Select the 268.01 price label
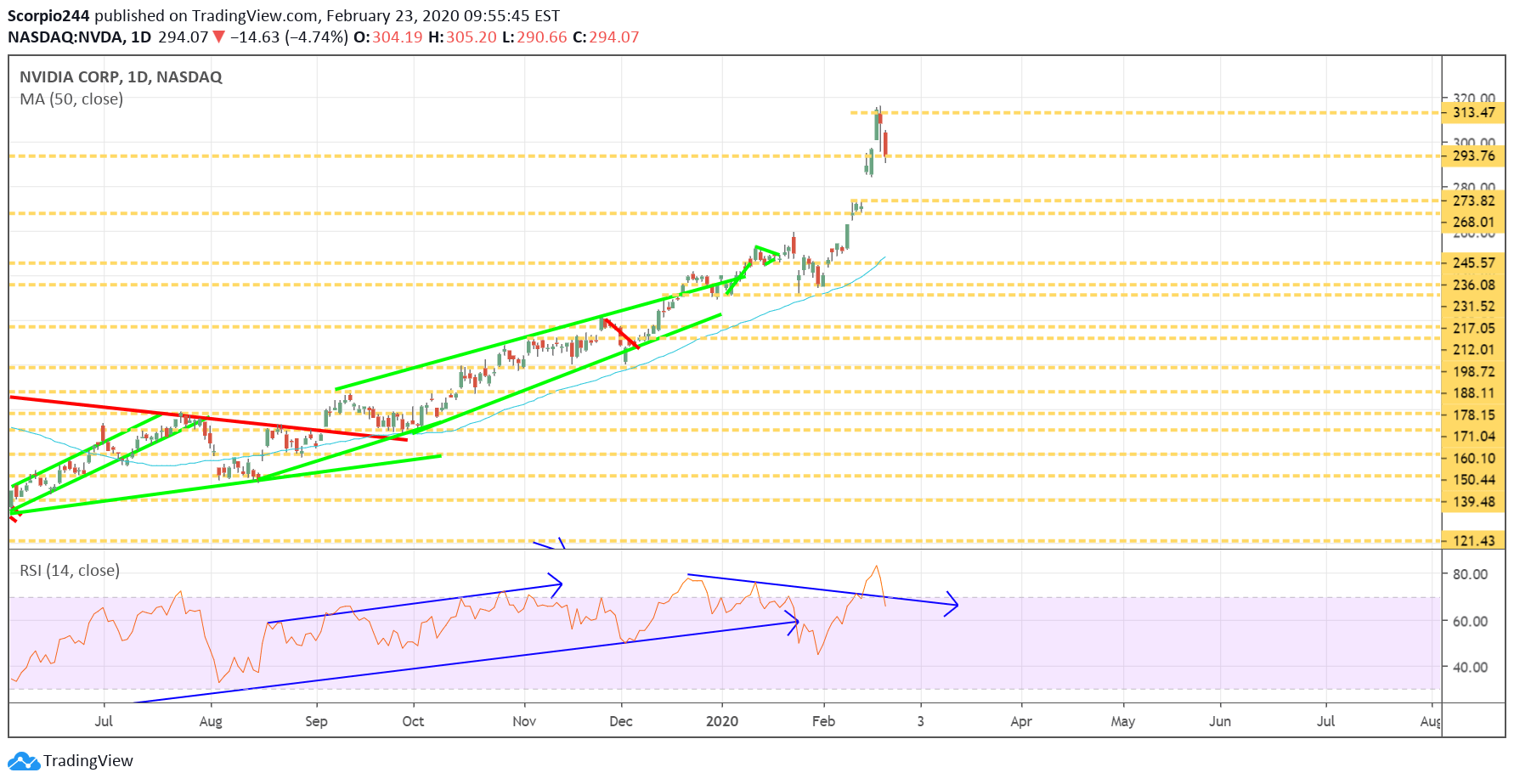Viewport: 1514px width, 784px height. [1474, 222]
